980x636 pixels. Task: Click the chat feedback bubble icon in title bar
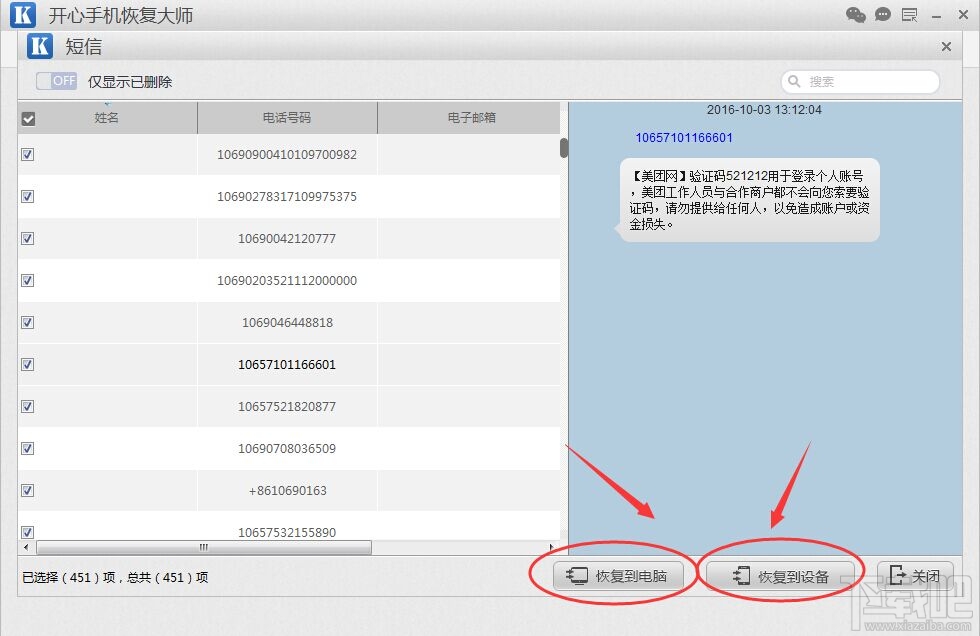coord(882,14)
